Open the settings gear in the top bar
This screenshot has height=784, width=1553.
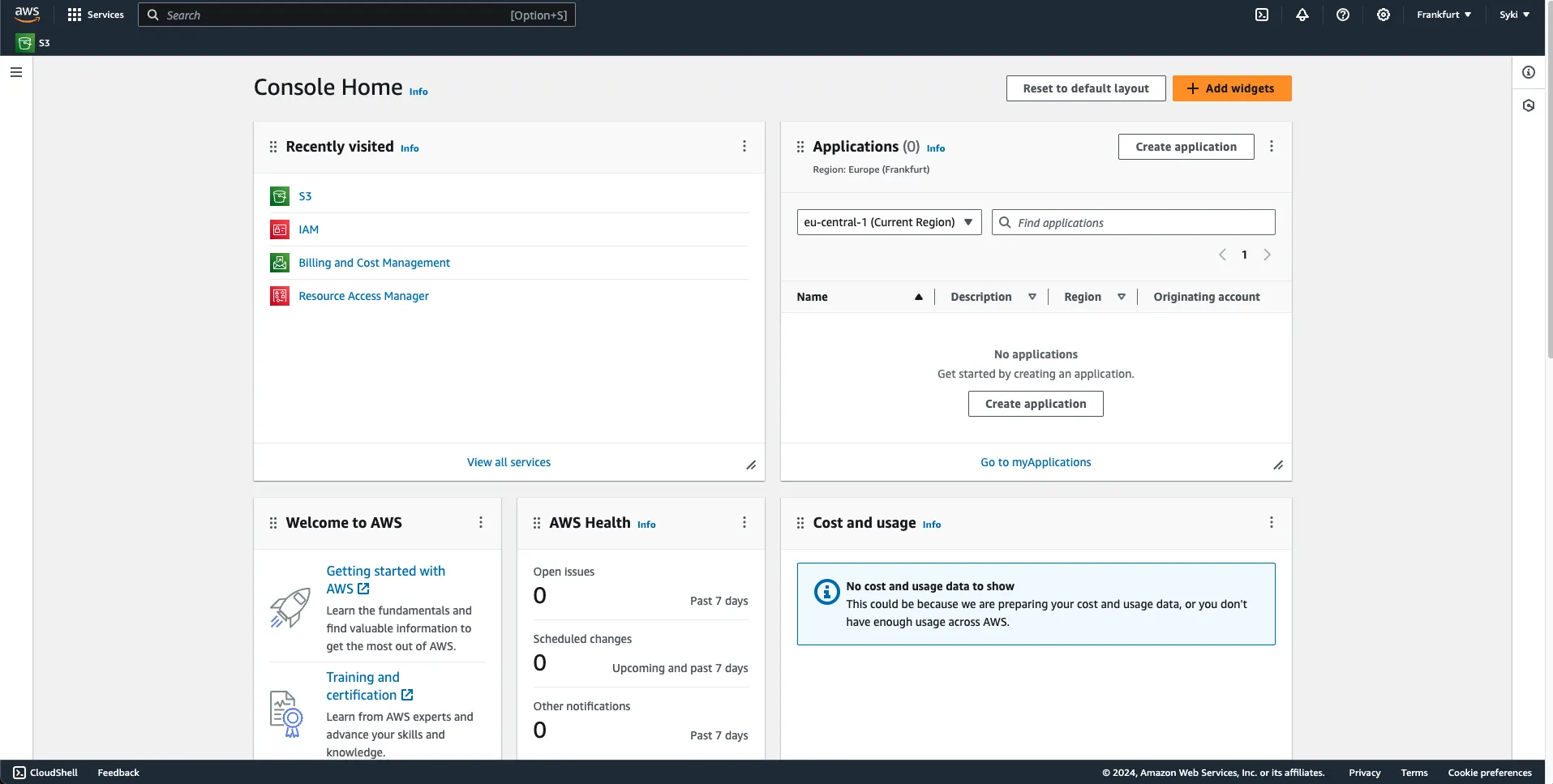coord(1384,15)
